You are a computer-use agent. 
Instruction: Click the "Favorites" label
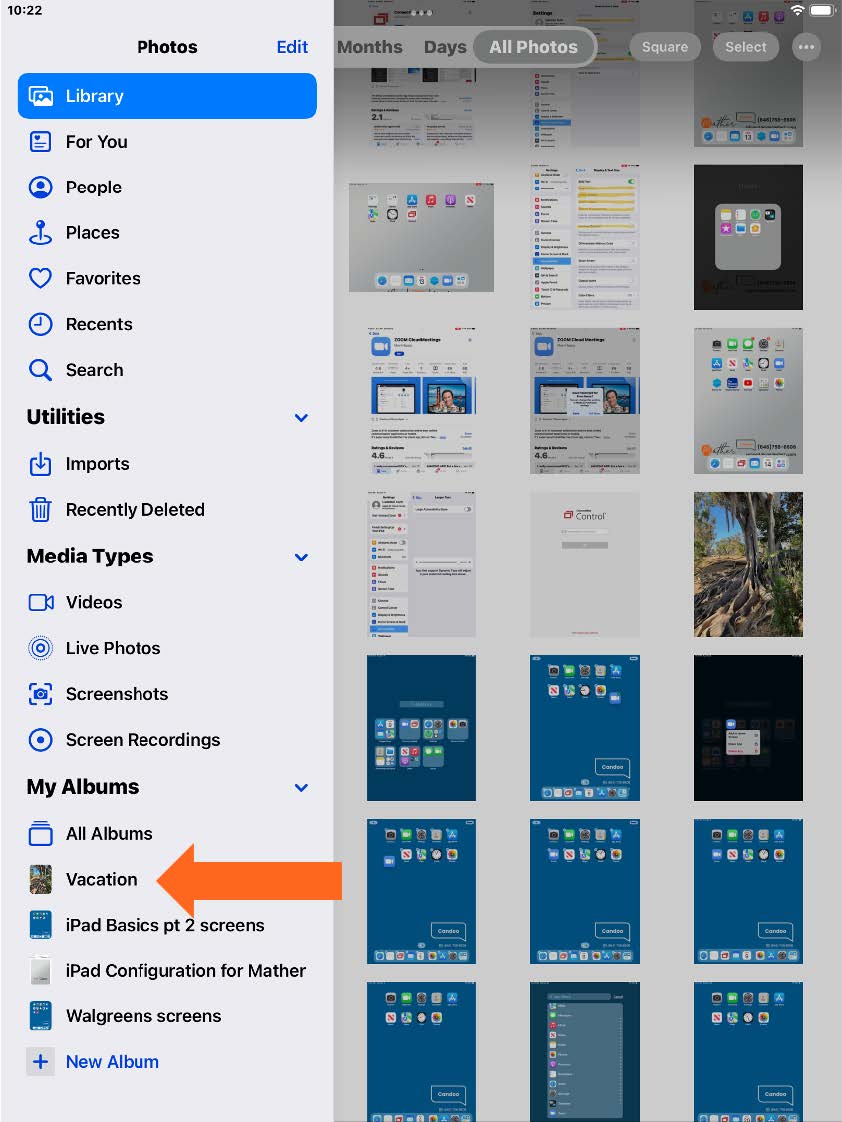(x=103, y=278)
